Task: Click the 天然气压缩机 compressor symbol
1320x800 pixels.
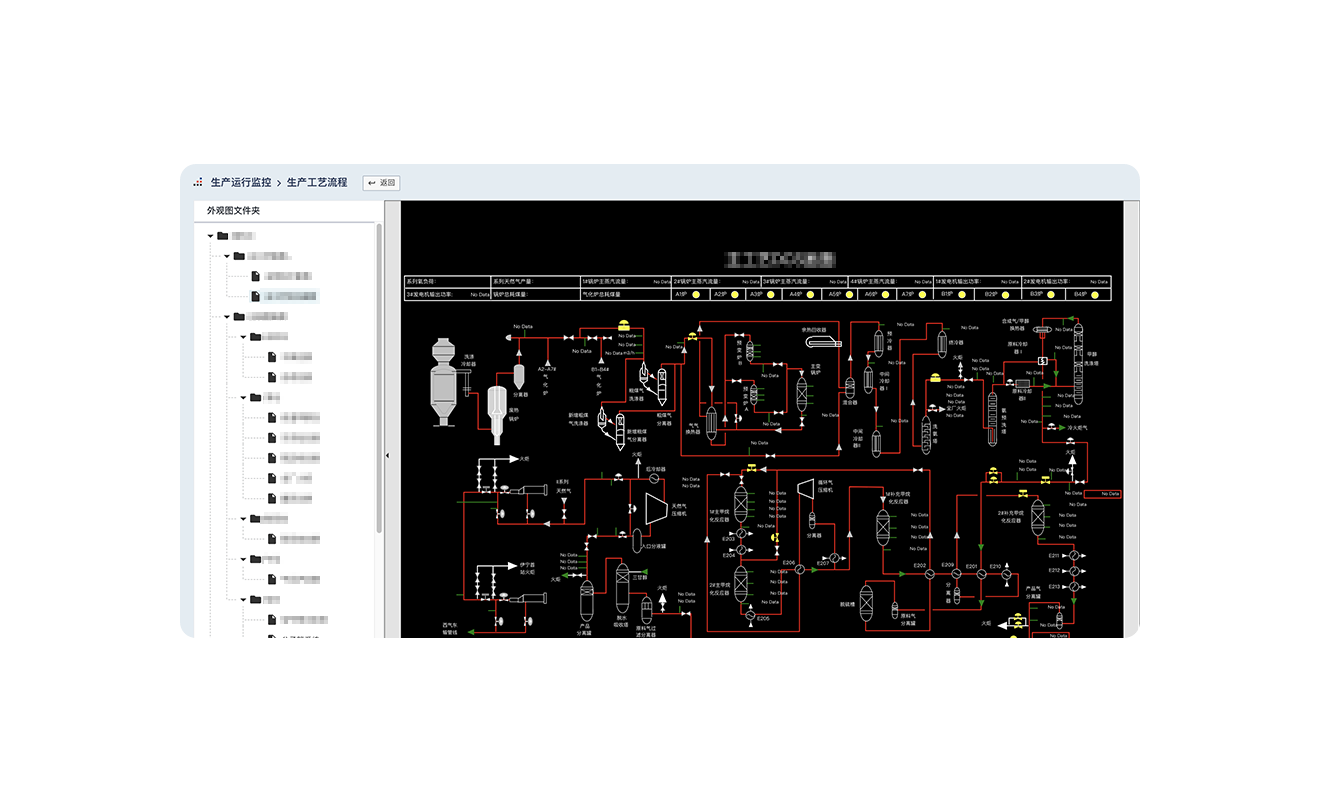Action: tap(656, 507)
